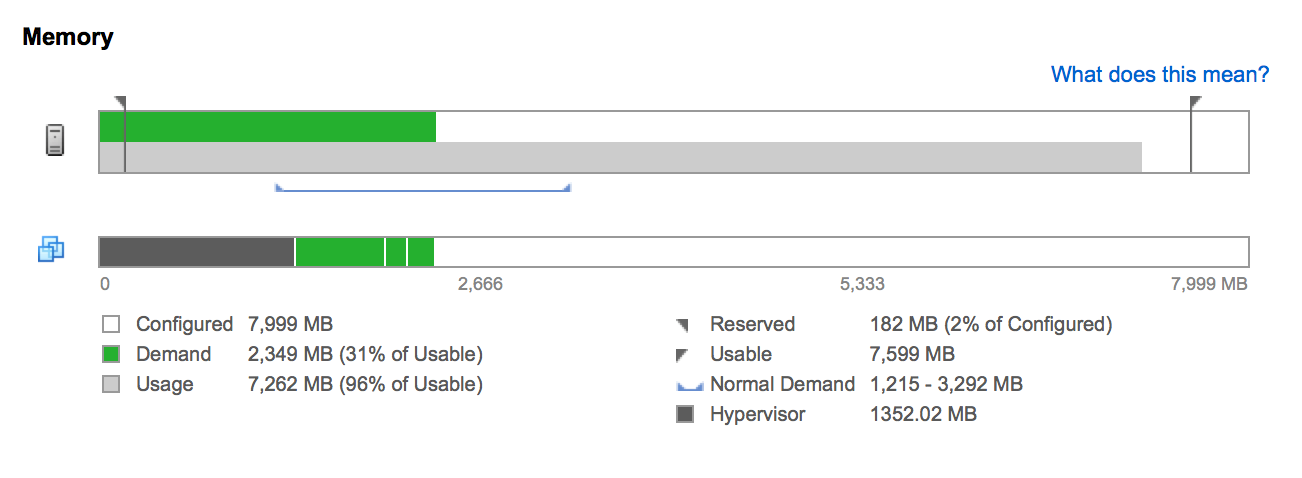Click the Normal Demand bracket legend icon
The image size is (1302, 478).
click(690, 386)
